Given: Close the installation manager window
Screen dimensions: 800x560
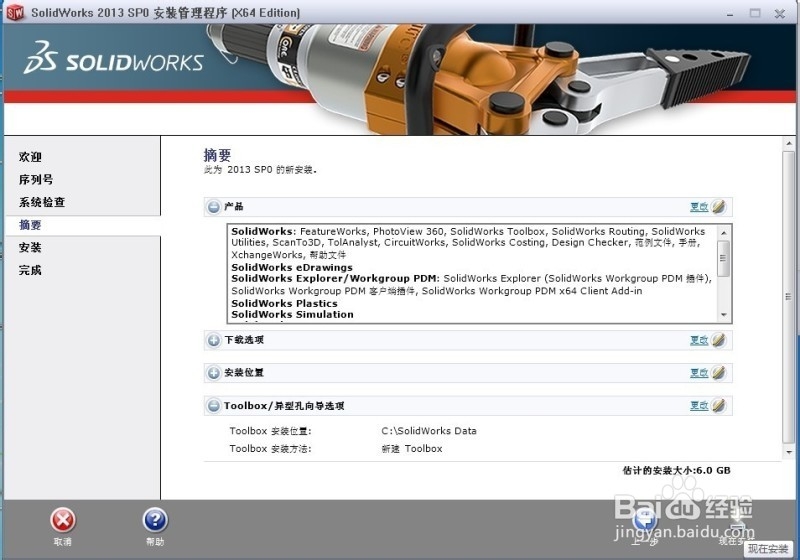Looking at the screenshot, I should coord(780,14).
